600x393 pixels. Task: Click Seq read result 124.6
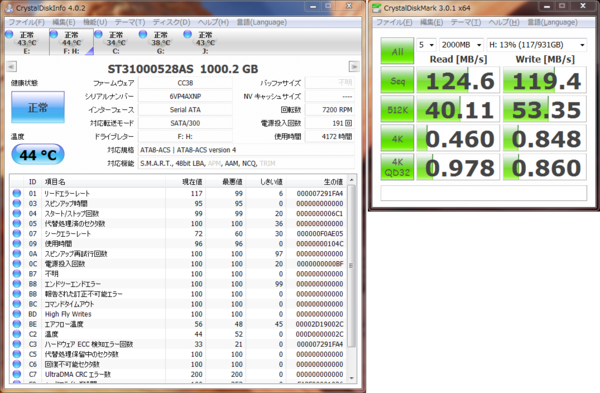458,80
